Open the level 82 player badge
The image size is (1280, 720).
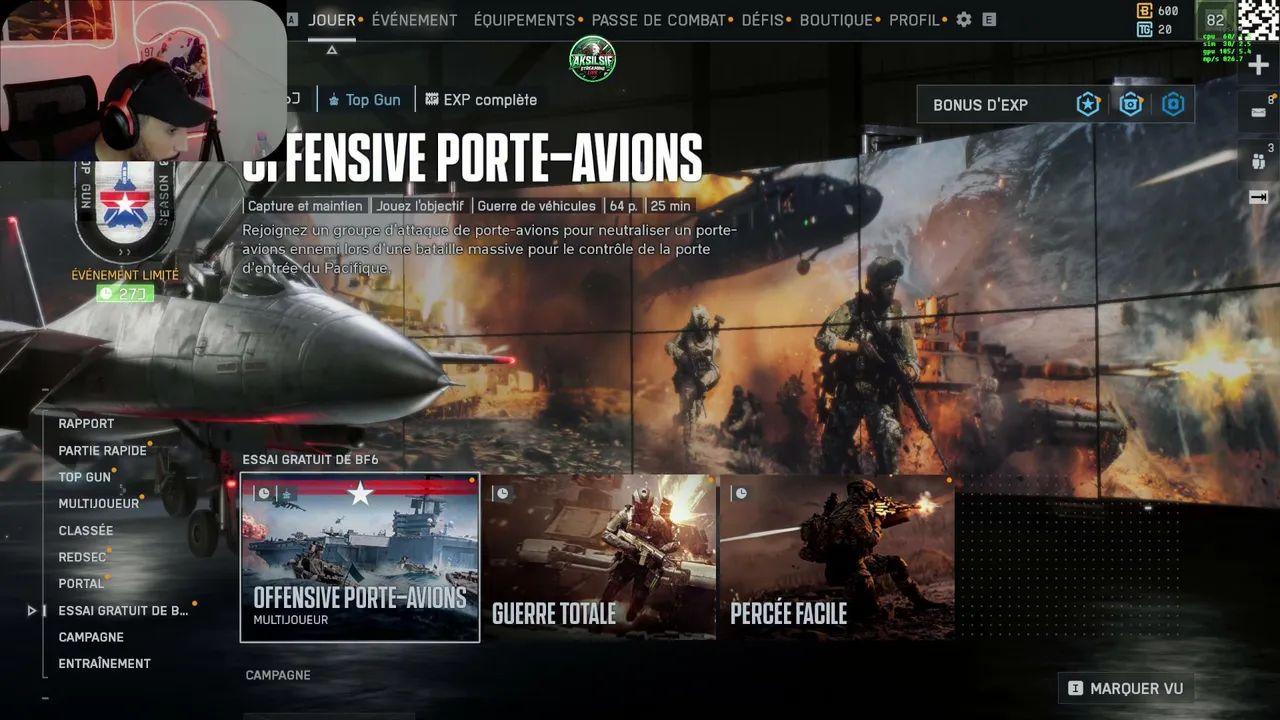(1215, 20)
